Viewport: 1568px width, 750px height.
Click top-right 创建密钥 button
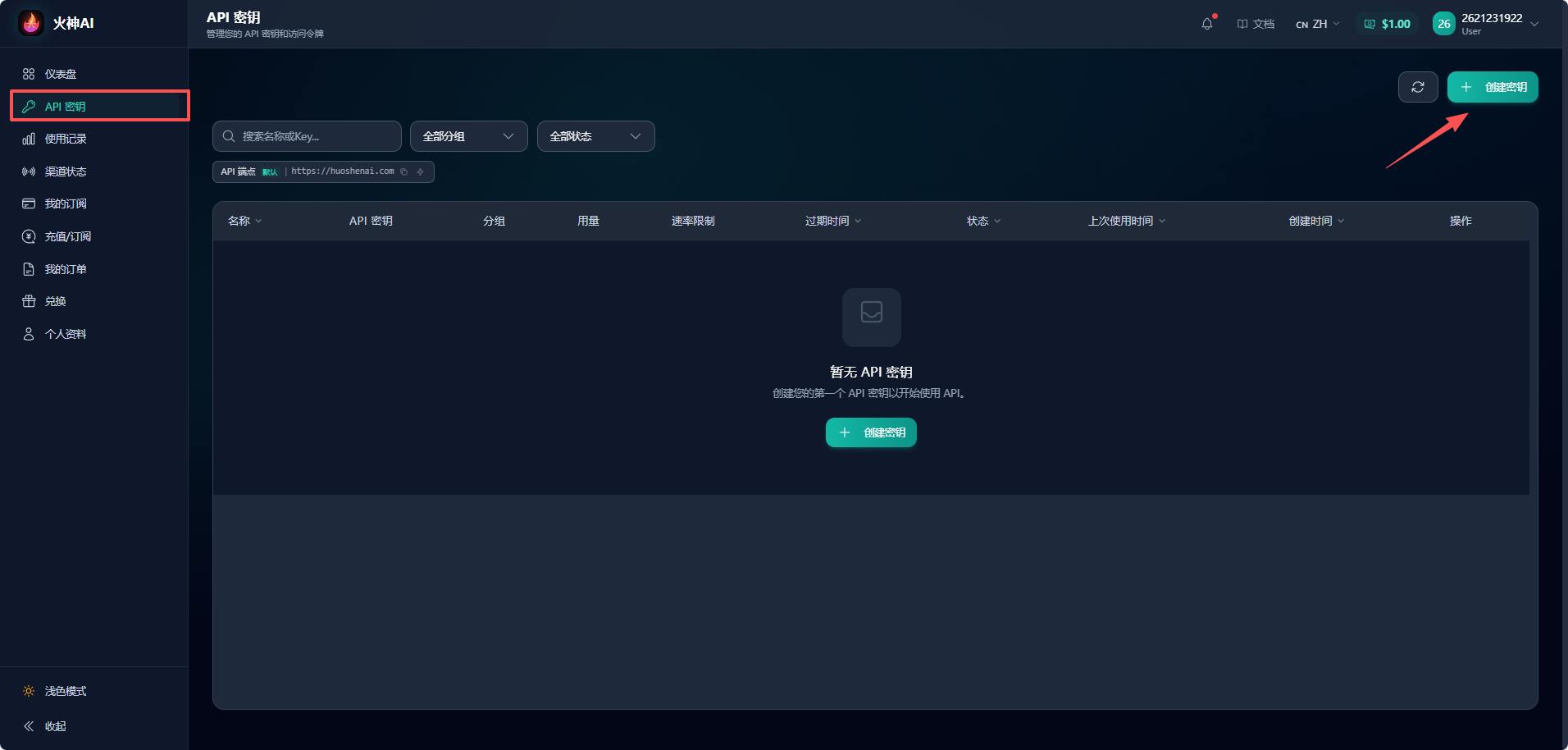pos(1493,87)
